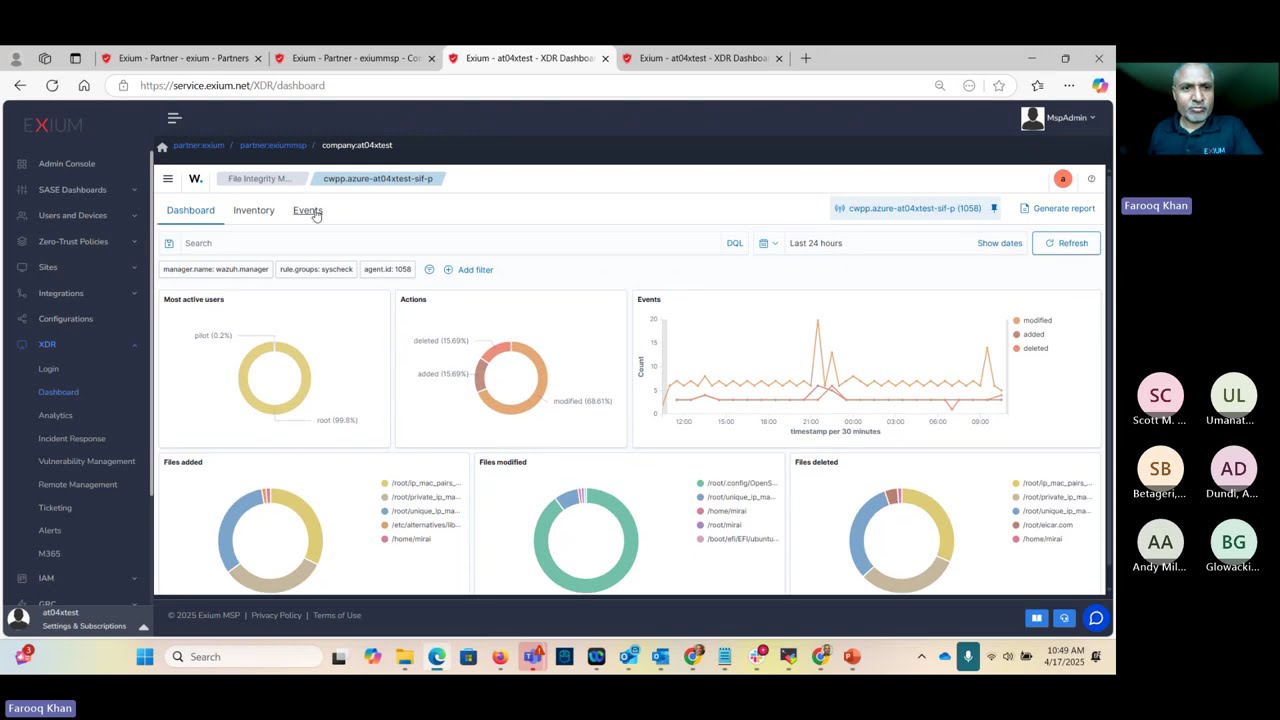The height and width of the screenshot is (720, 1280).
Task: Open the calendar quick time-range dropdown
Action: [767, 243]
